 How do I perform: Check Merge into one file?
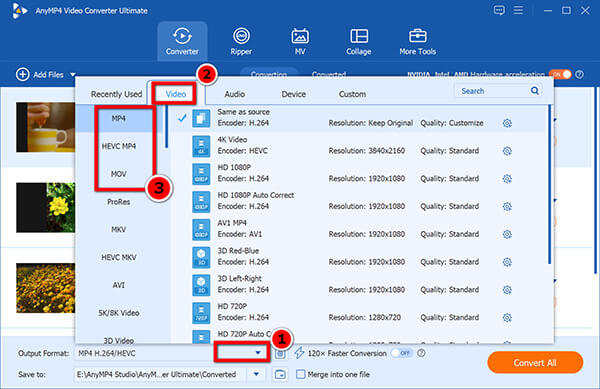click(x=300, y=374)
